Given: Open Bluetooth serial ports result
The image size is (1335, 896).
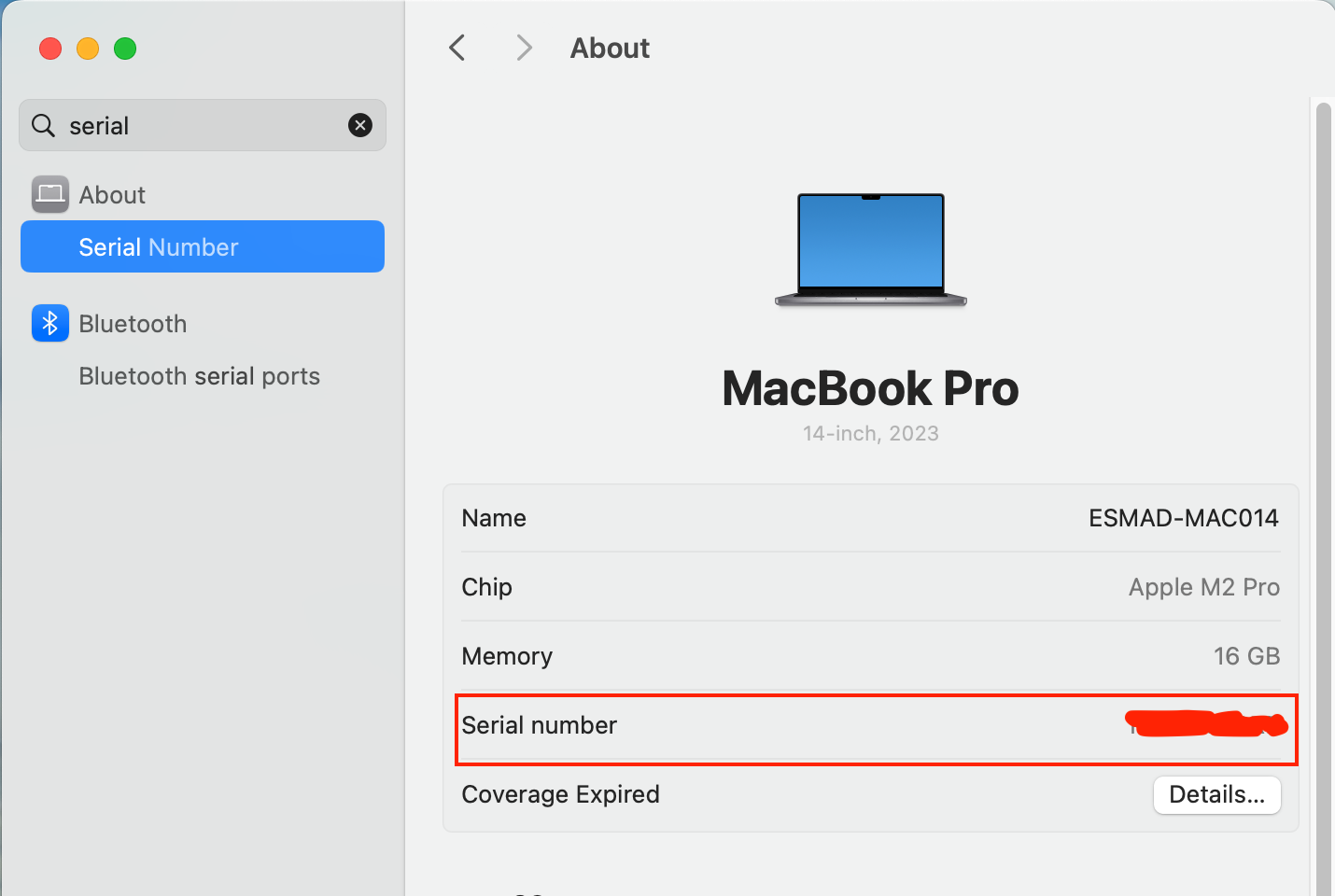Looking at the screenshot, I should (199, 376).
